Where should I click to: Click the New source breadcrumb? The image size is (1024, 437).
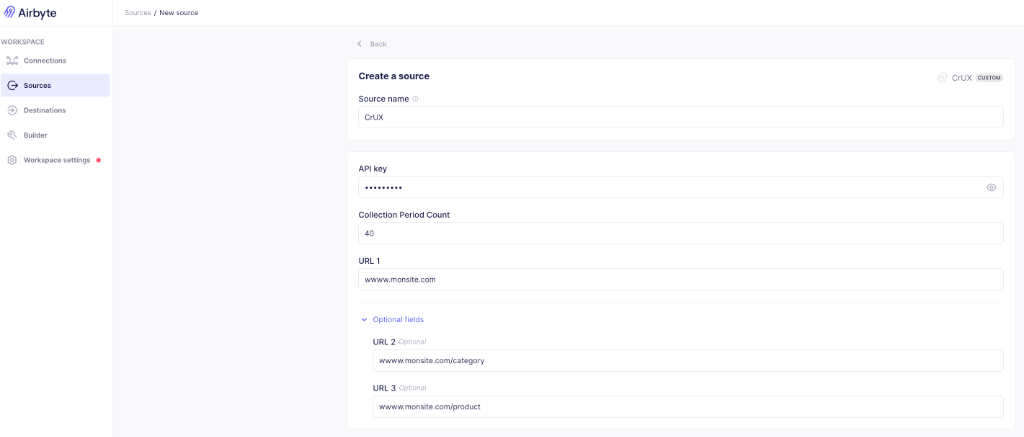179,12
